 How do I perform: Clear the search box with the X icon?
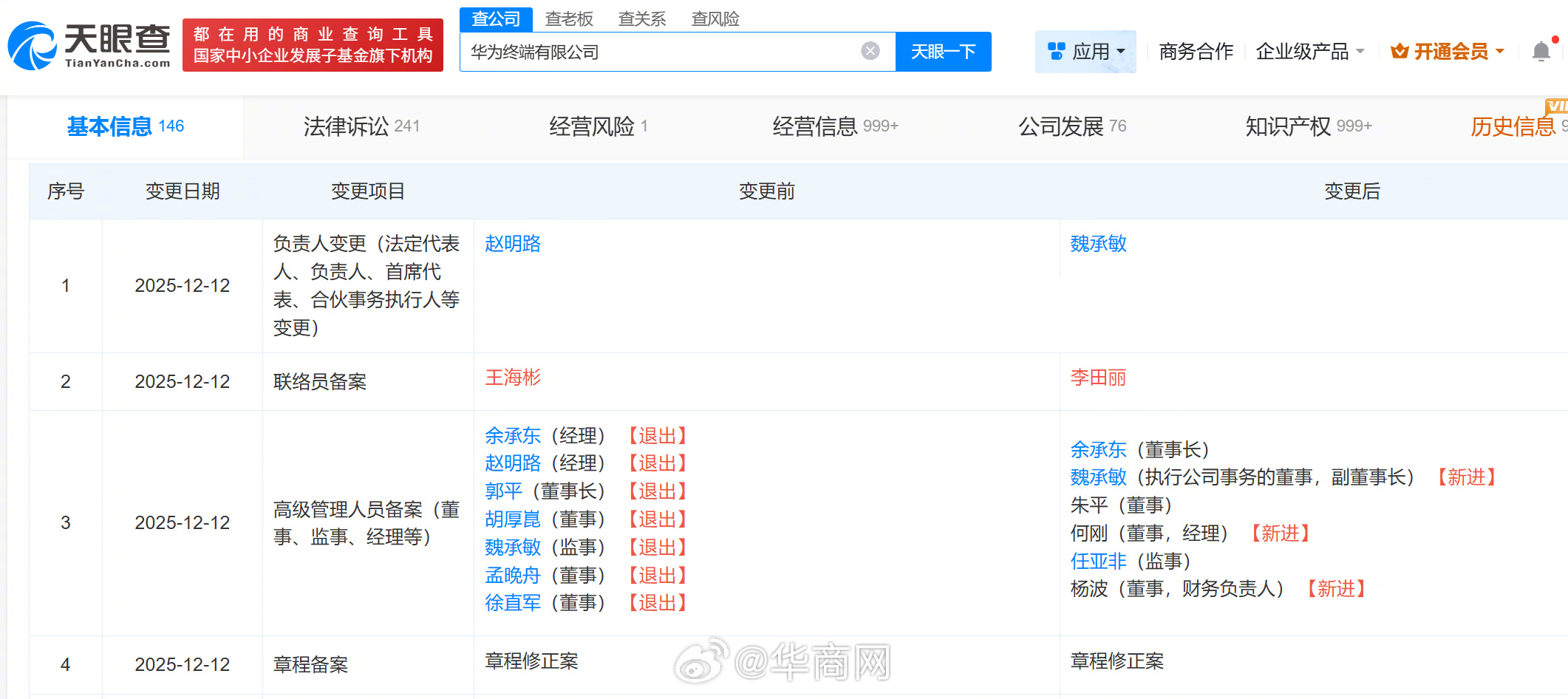870,51
